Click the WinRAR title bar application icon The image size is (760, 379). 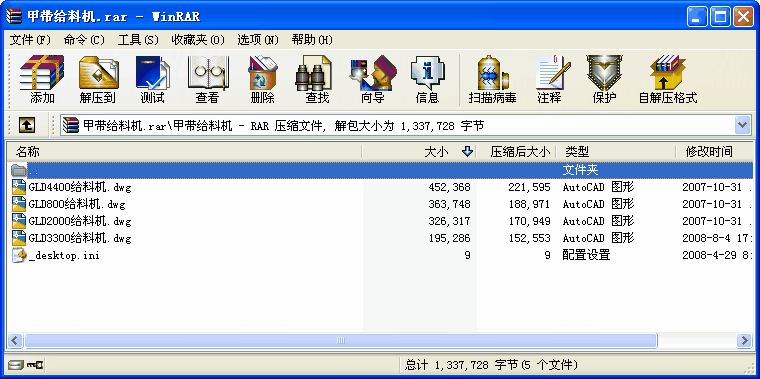14,17
